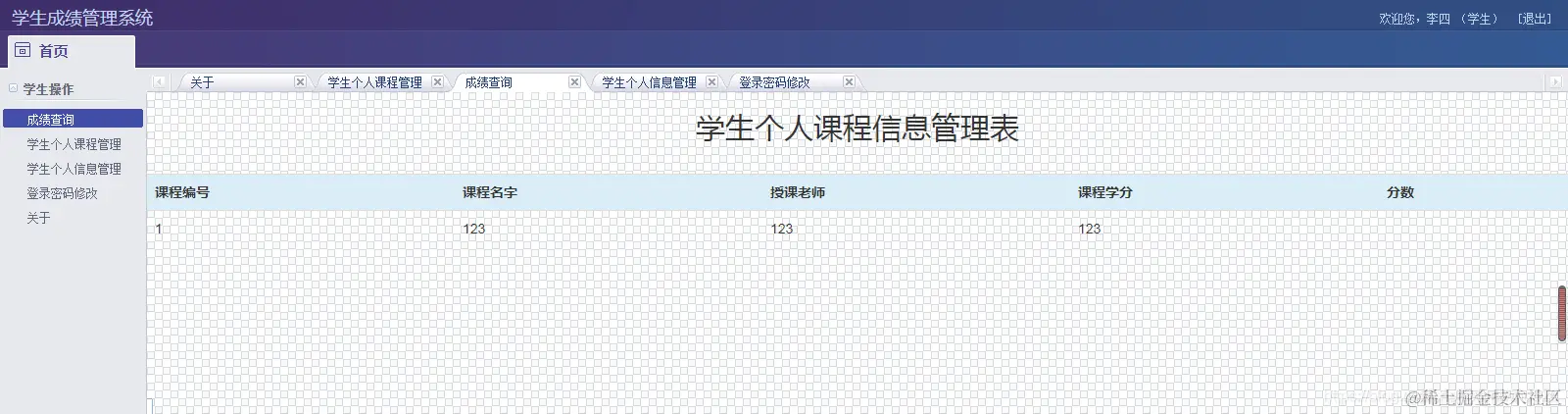Close the 关于 tab
Image resolution: width=1568 pixels, height=414 pixels.
coord(300,82)
